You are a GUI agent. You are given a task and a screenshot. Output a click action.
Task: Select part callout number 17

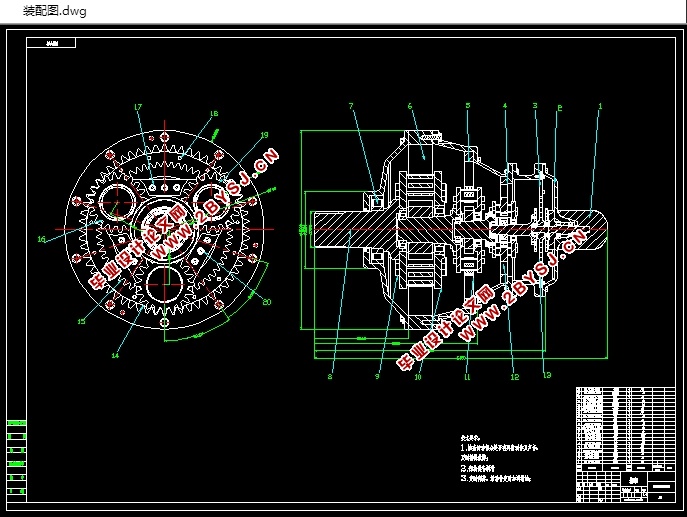pyautogui.click(x=138, y=107)
